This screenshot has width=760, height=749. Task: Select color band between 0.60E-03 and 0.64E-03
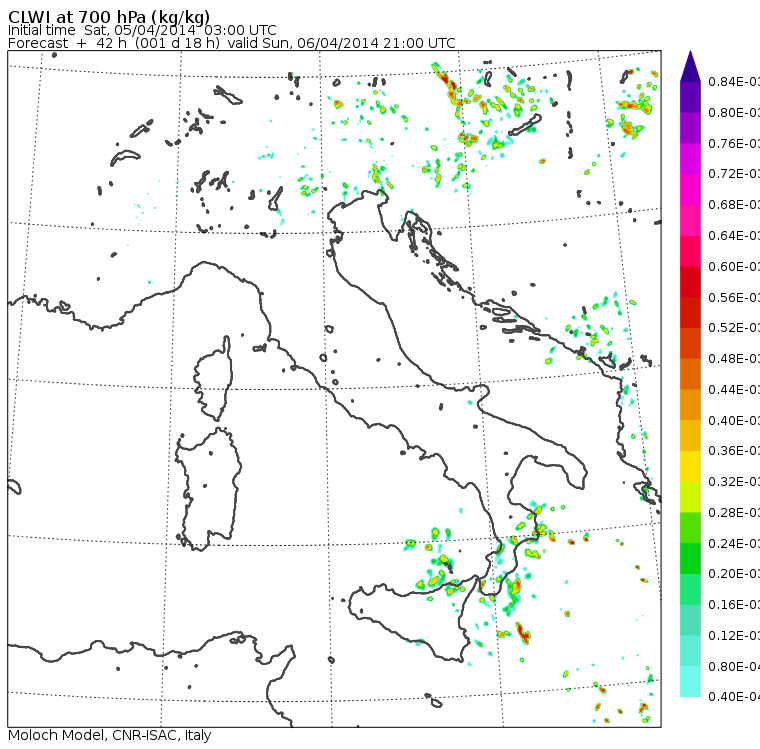tap(690, 251)
